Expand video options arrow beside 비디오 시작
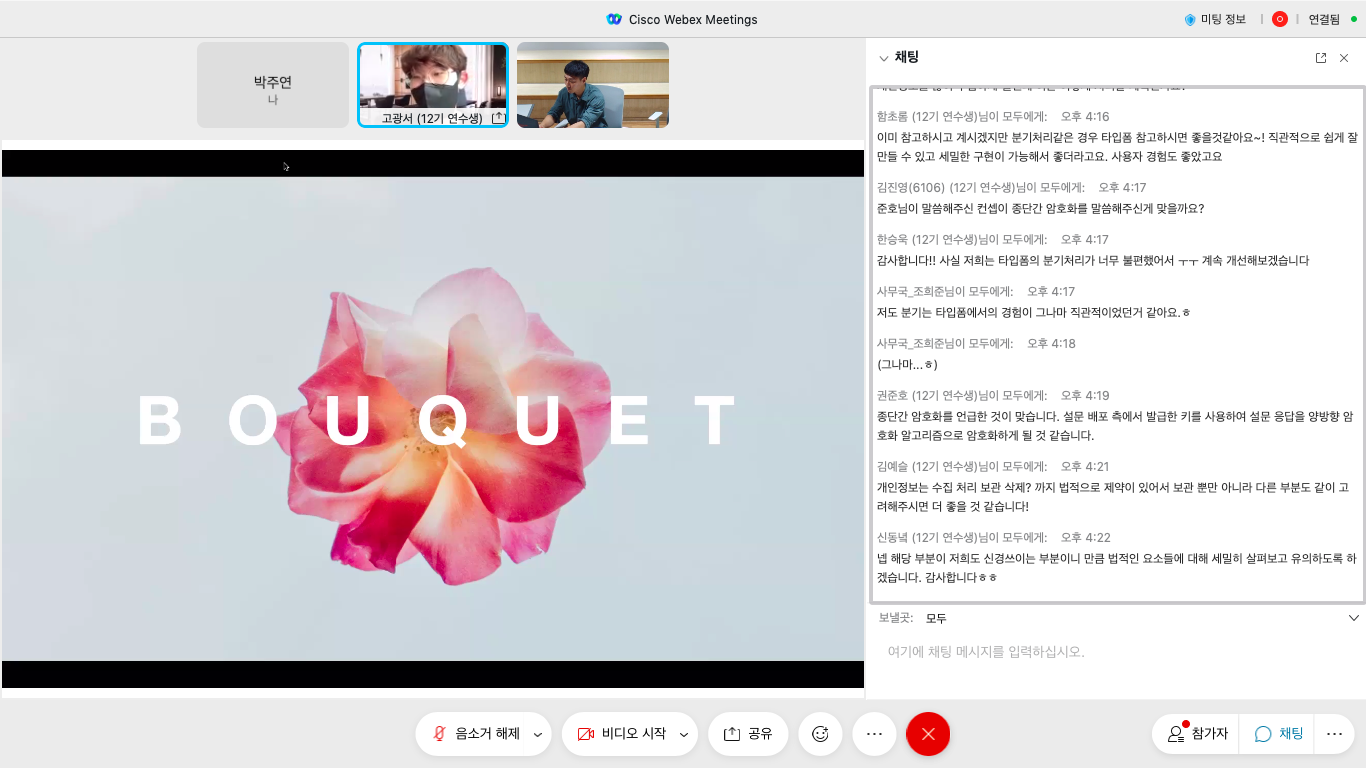This screenshot has width=1366, height=768. (684, 735)
